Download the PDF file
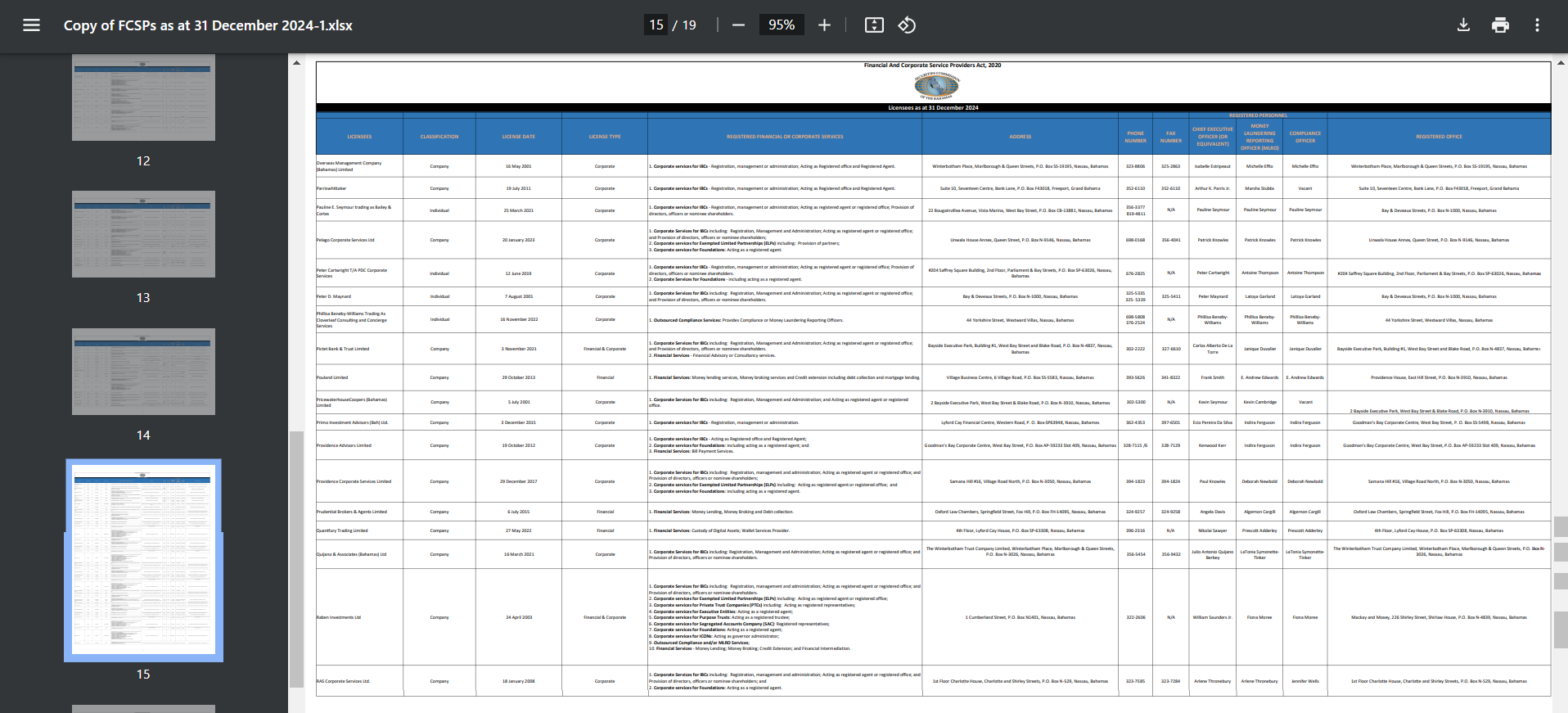Screen dimensions: 1568x713 tap(1463, 25)
